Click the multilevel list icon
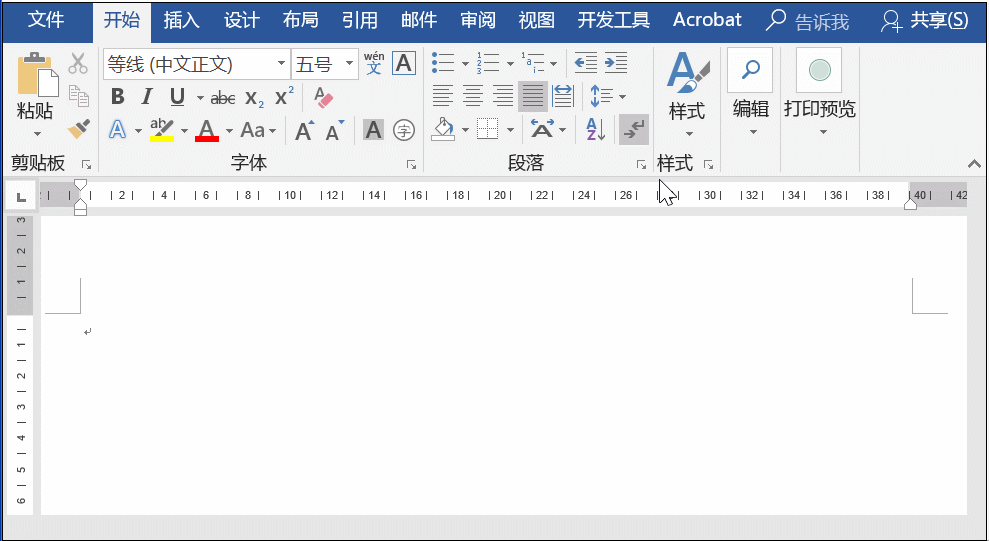 coord(532,63)
